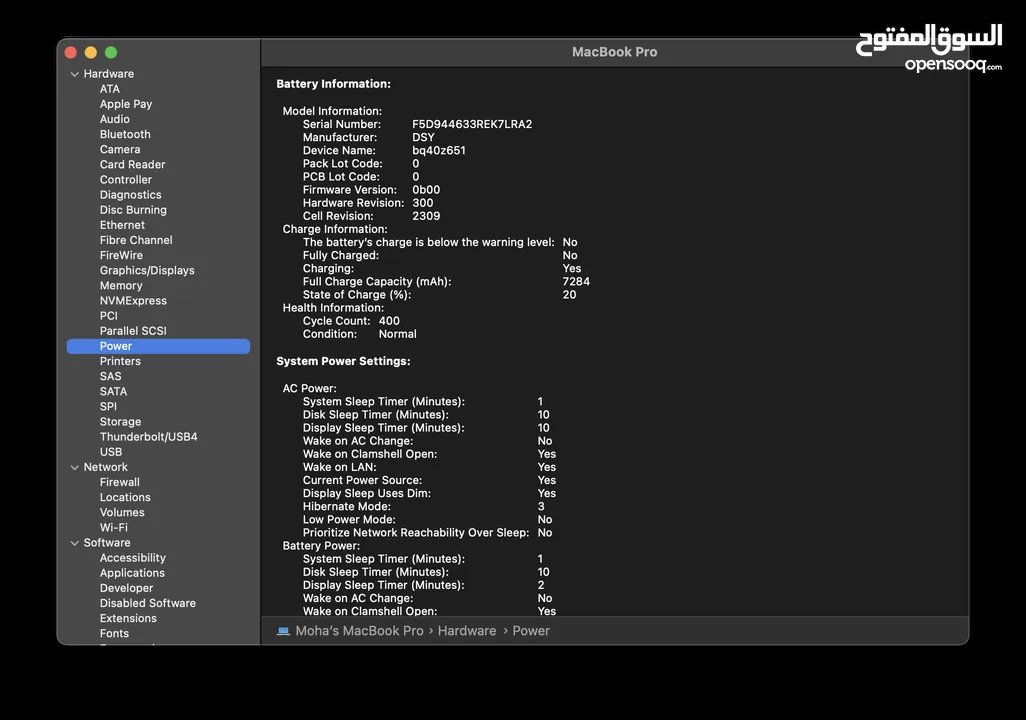Screen dimensions: 1026x720
Task: Open Parallel SCSI information
Action: [x=133, y=331]
